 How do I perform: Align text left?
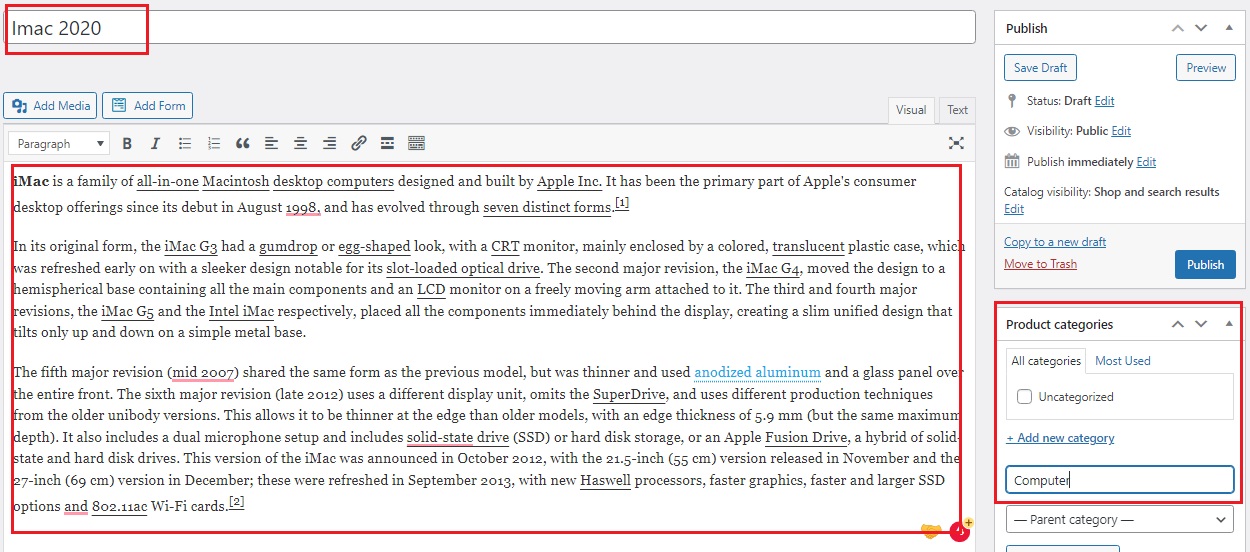point(271,143)
